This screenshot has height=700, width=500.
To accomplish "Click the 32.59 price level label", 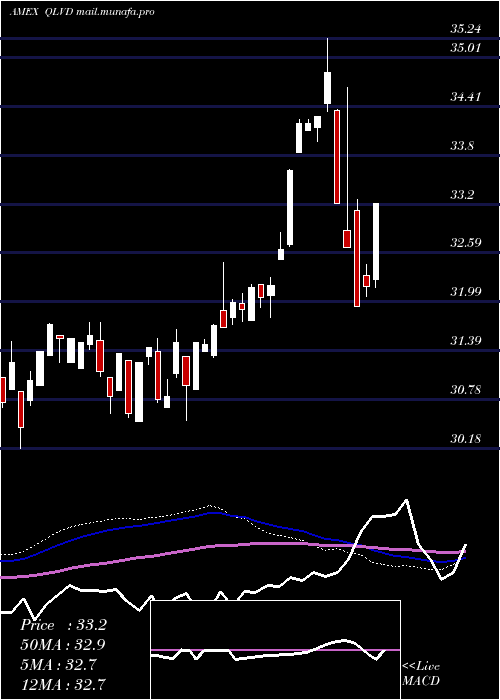I will click(x=466, y=243).
